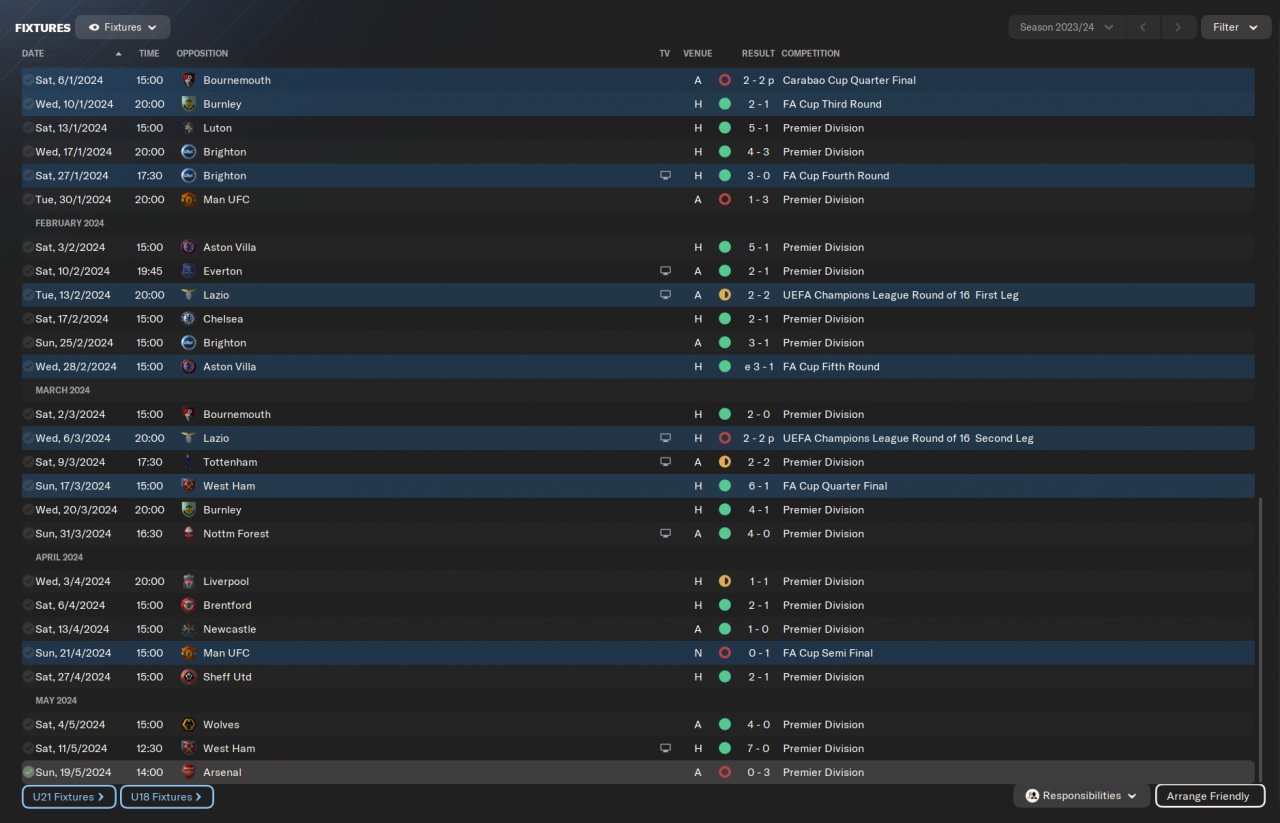Screen dimensions: 1280x823
Task: Click the Arrange Friendly button
Action: tap(1210, 796)
